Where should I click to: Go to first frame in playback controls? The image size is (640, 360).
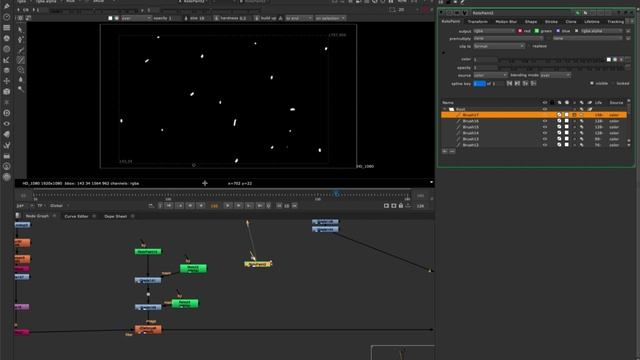(x=169, y=206)
